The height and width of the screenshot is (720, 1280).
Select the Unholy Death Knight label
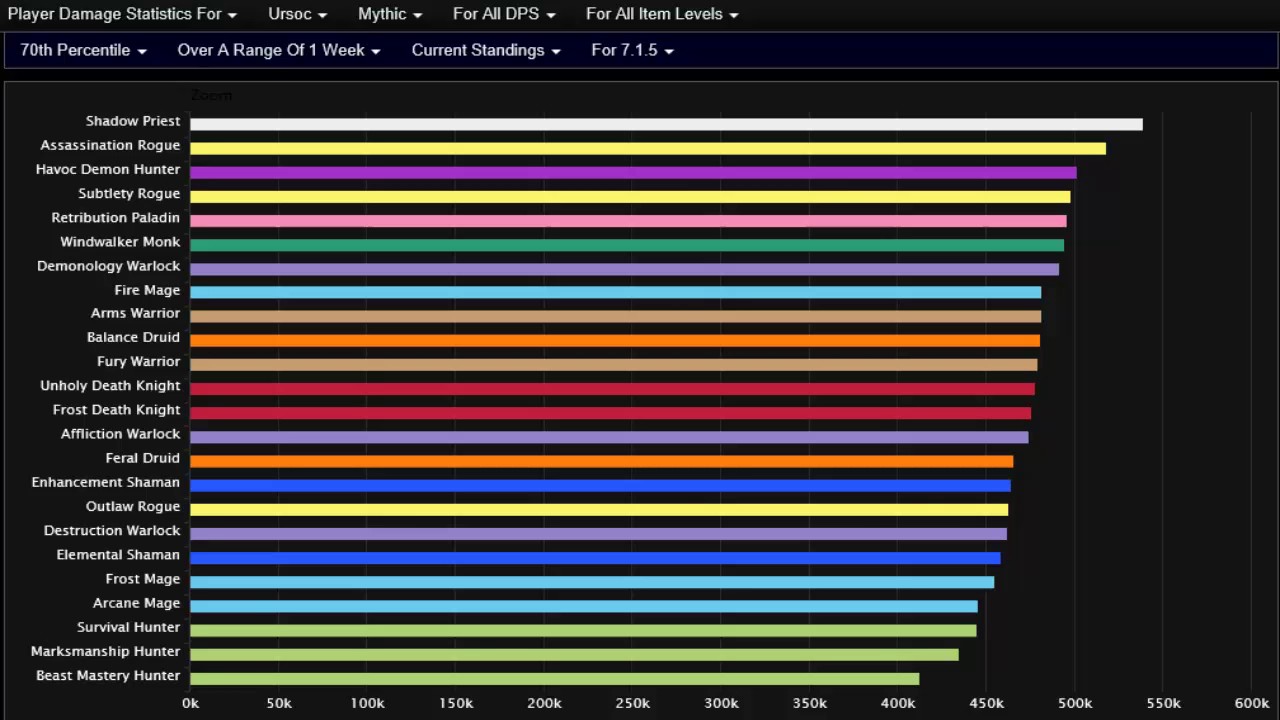[110, 385]
